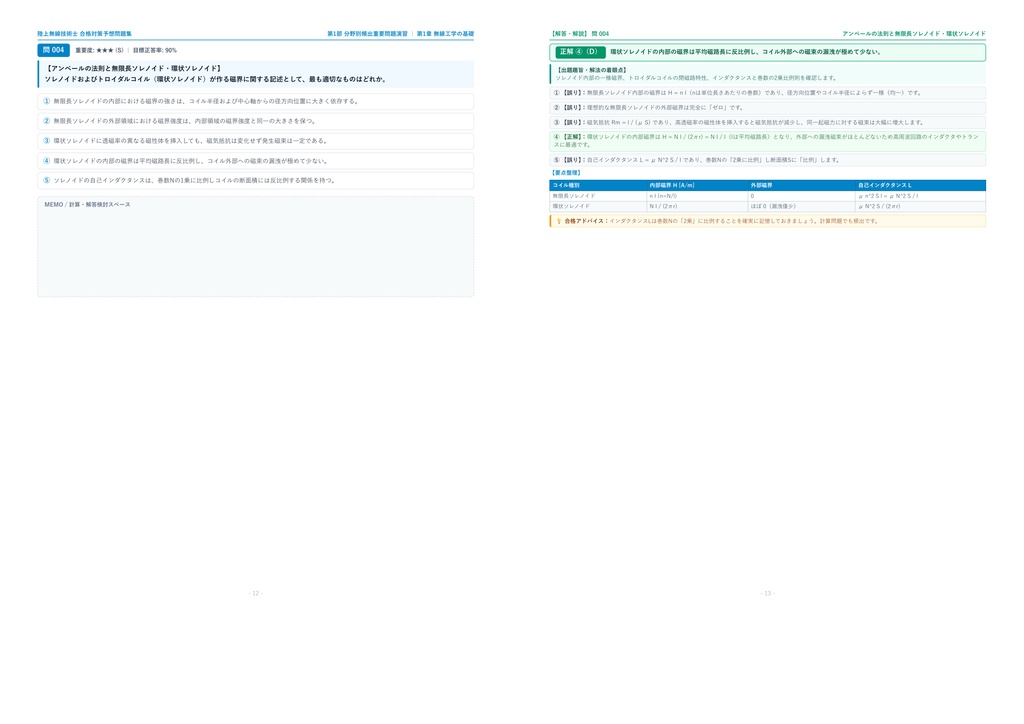Click explanation ④【正解】 about H = N I / (2πr)

767,141
